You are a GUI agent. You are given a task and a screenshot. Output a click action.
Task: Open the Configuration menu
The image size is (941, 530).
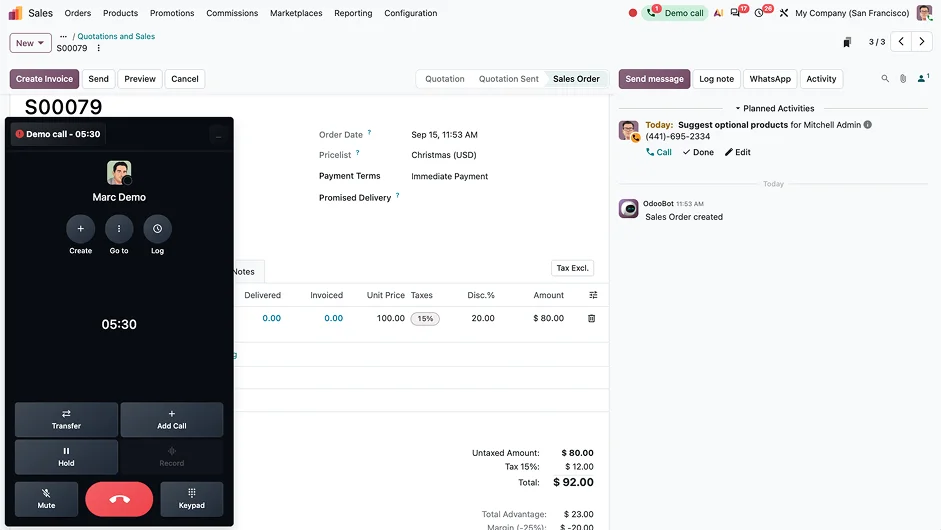click(x=410, y=13)
